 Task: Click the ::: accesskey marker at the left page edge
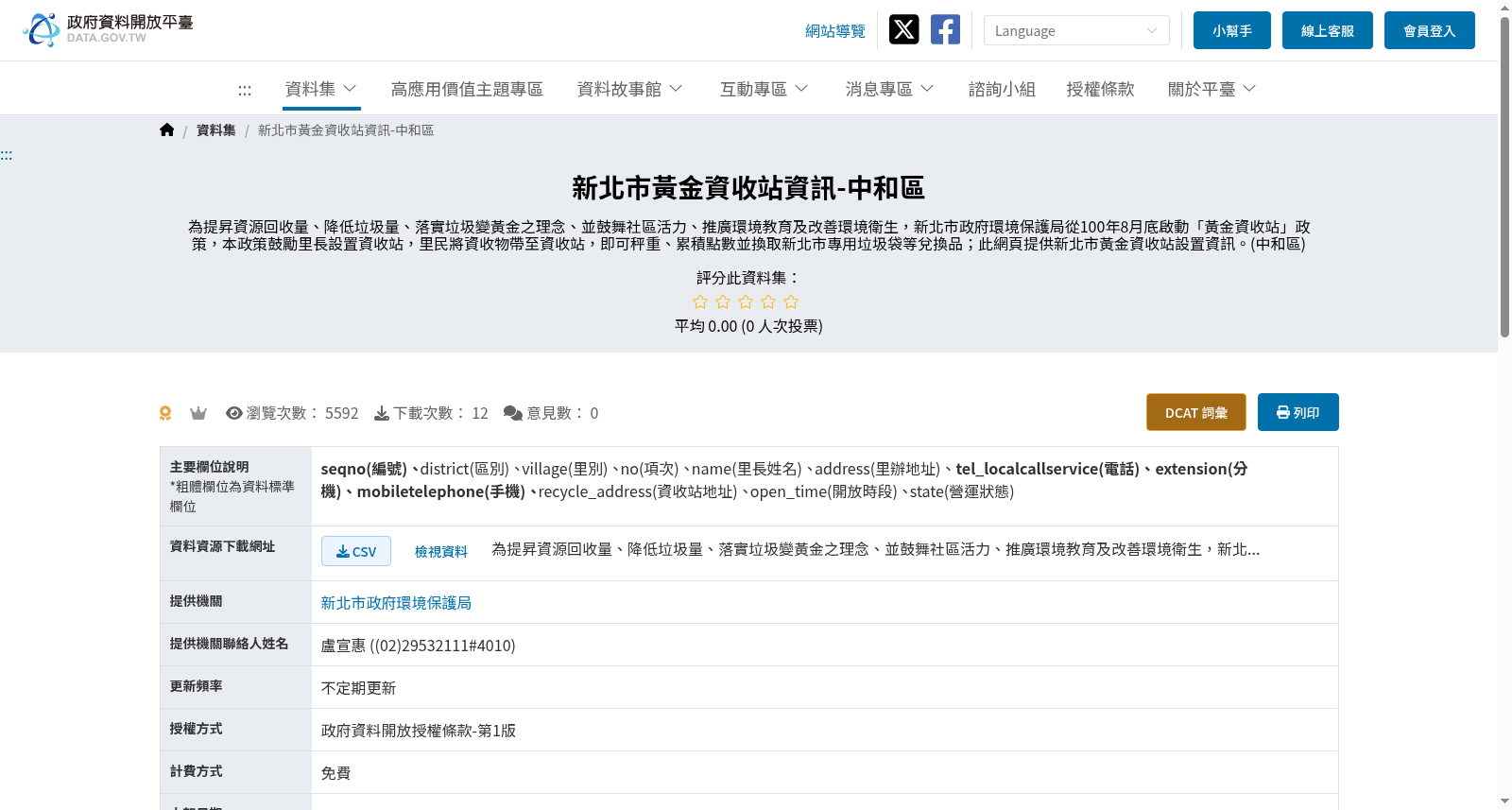(7, 155)
